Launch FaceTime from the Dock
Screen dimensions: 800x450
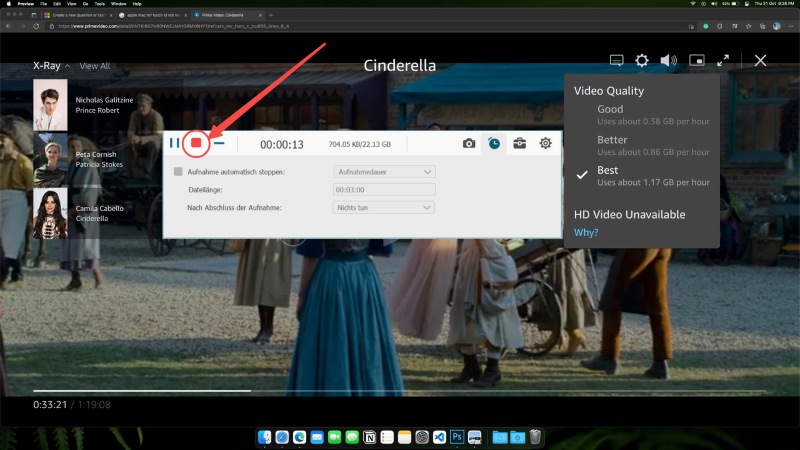334,437
